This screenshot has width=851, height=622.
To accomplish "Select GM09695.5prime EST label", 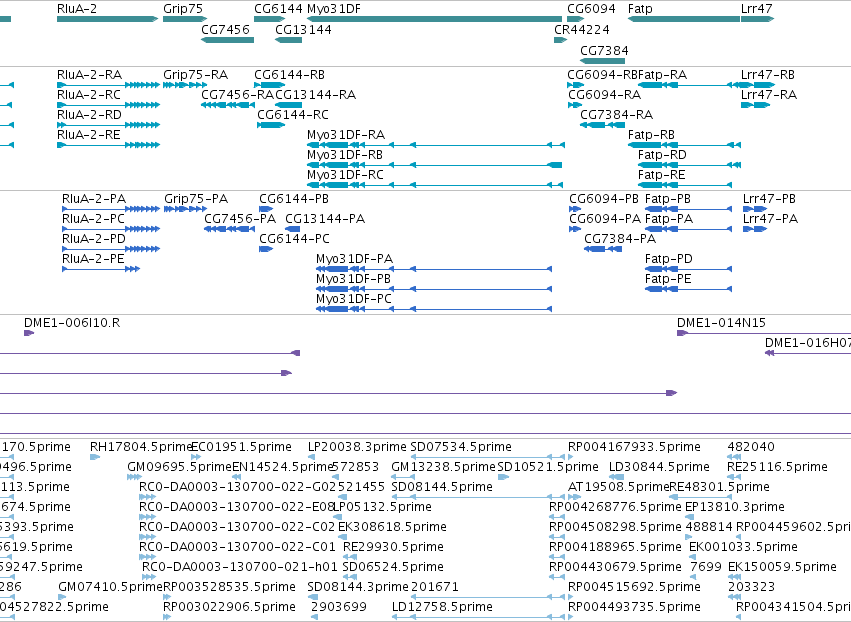I will (x=180, y=467).
